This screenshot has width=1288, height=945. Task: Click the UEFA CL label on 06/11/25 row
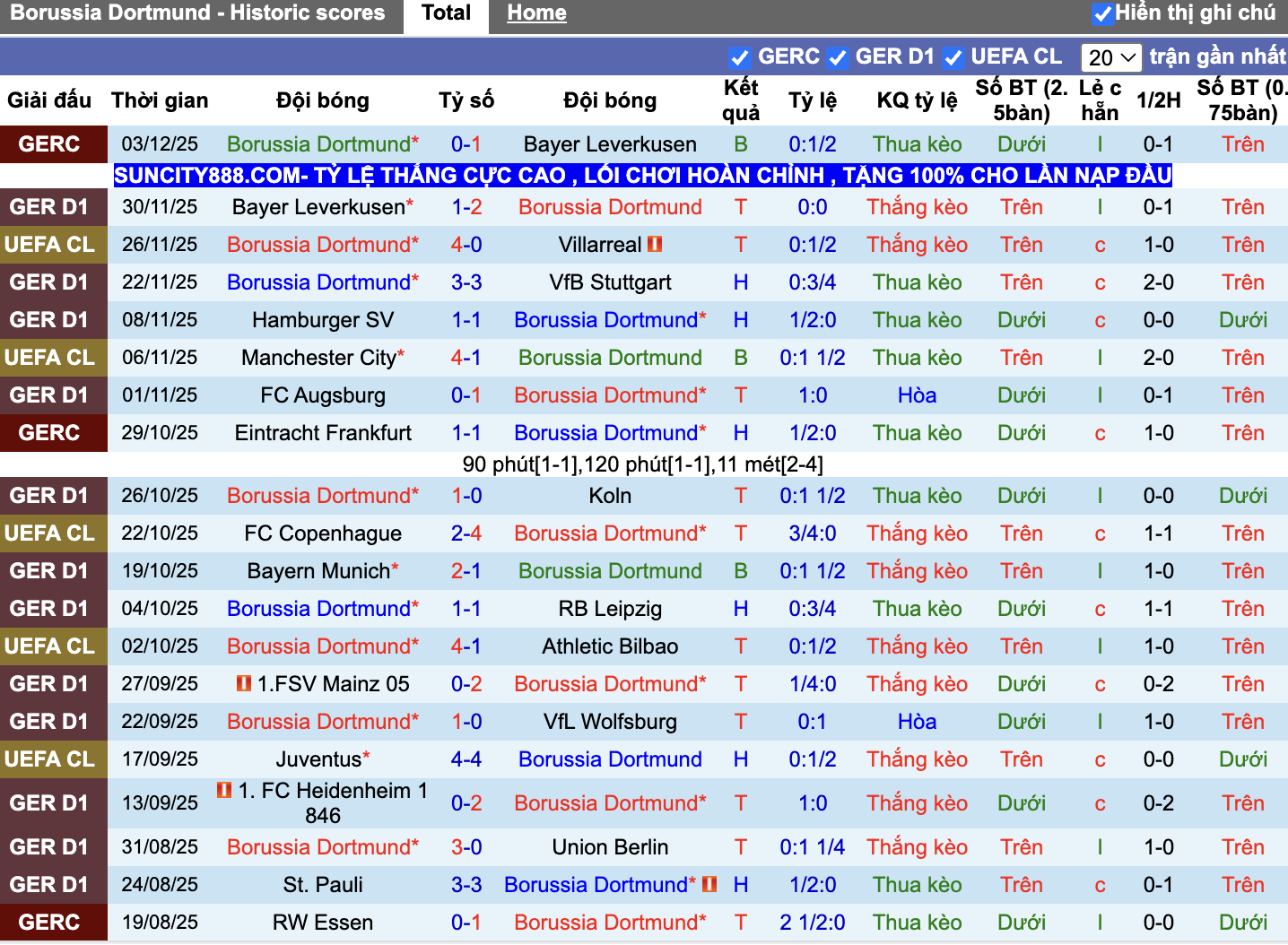[49, 358]
